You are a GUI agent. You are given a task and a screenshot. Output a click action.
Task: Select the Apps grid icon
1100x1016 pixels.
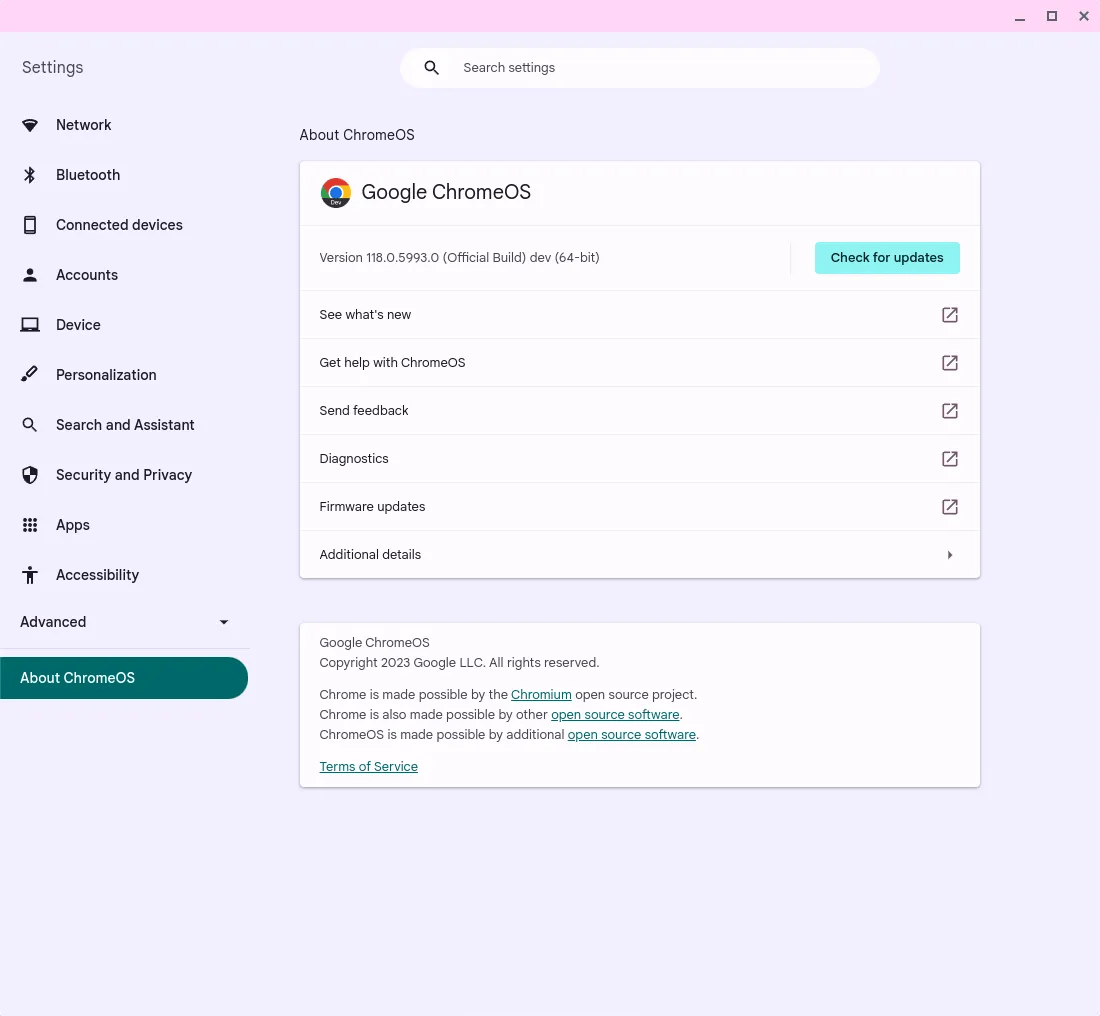click(30, 525)
